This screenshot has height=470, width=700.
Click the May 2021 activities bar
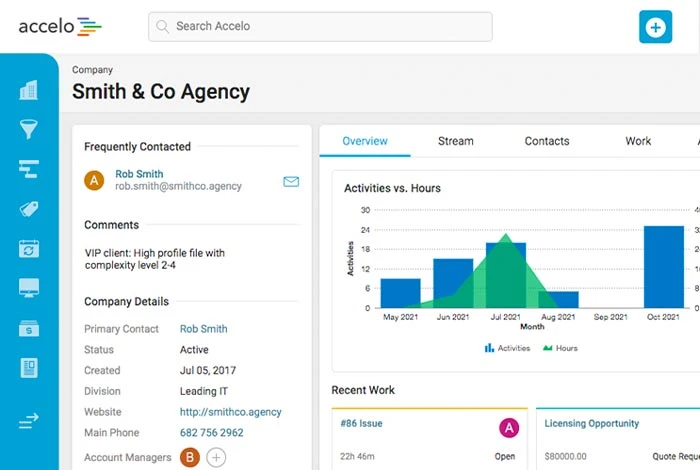(400, 293)
